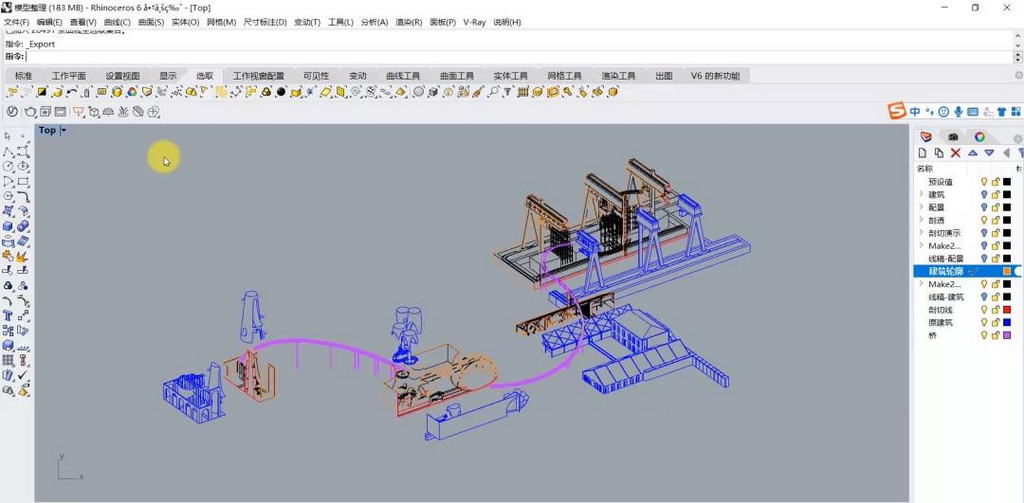
Task: Click the new layer icon in the layer panel
Action: [923, 153]
